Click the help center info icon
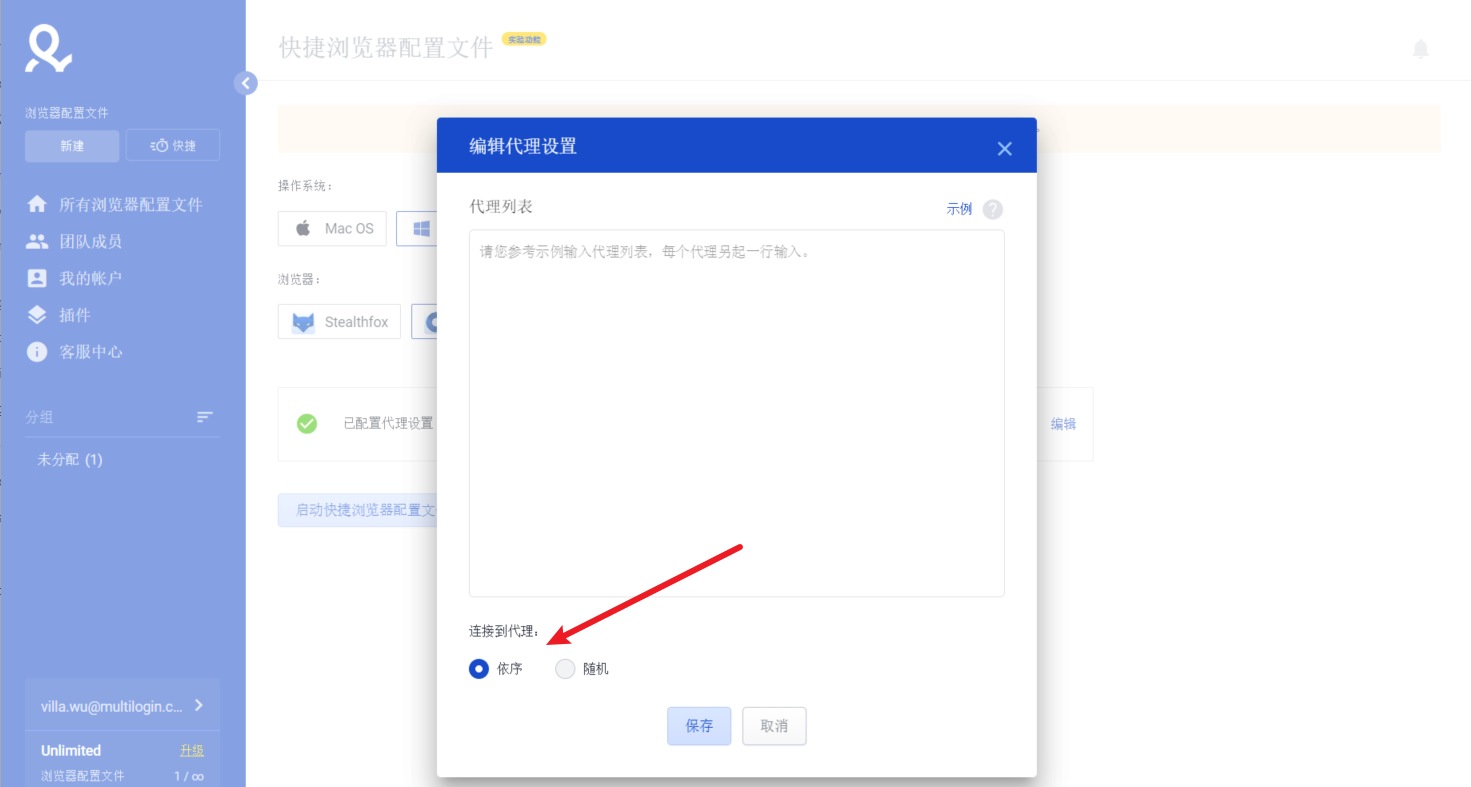Viewport: 1471px width, 787px height. point(37,352)
